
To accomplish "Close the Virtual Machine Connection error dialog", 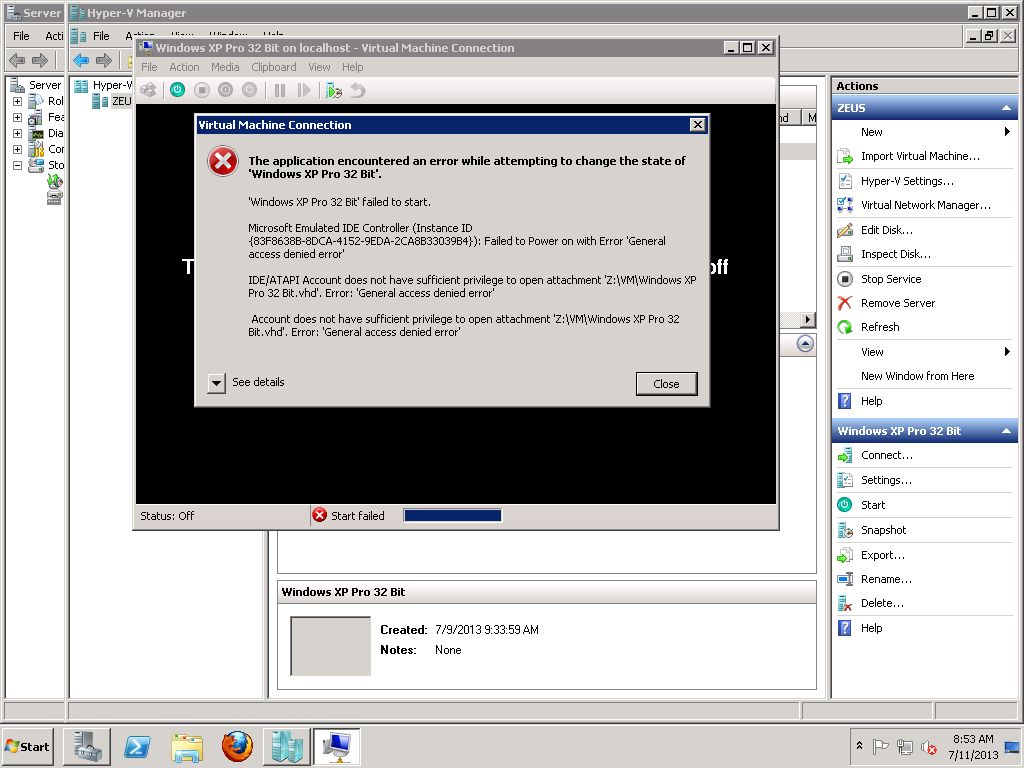I will (x=666, y=383).
